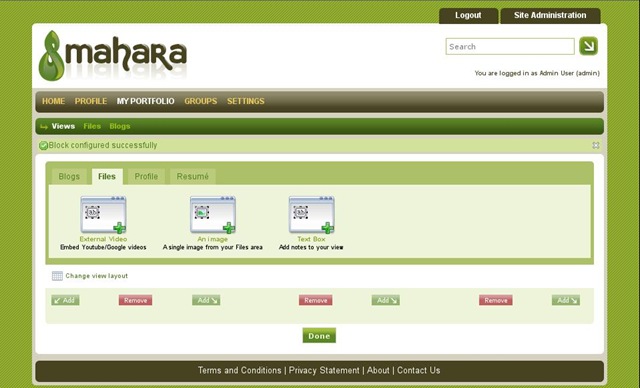Screen dimensions: 640x388
Task: Click the Change view layout link
Action: click(97, 276)
